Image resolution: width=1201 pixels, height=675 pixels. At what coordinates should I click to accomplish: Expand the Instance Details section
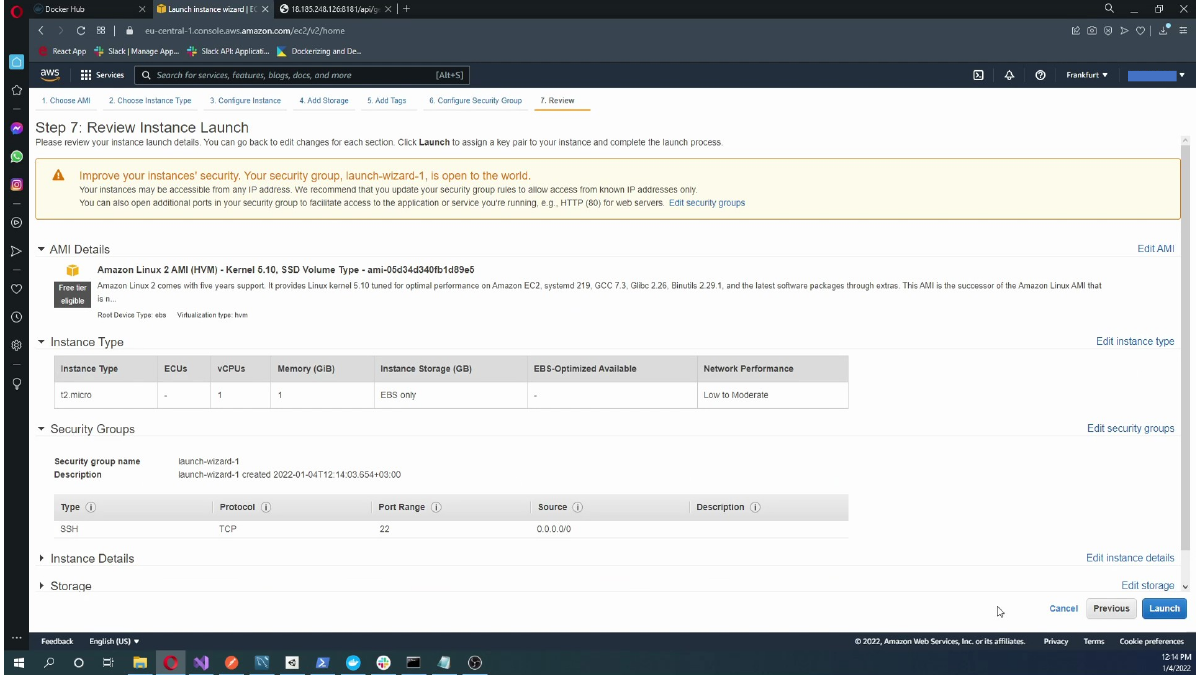pyautogui.click(x=41, y=559)
